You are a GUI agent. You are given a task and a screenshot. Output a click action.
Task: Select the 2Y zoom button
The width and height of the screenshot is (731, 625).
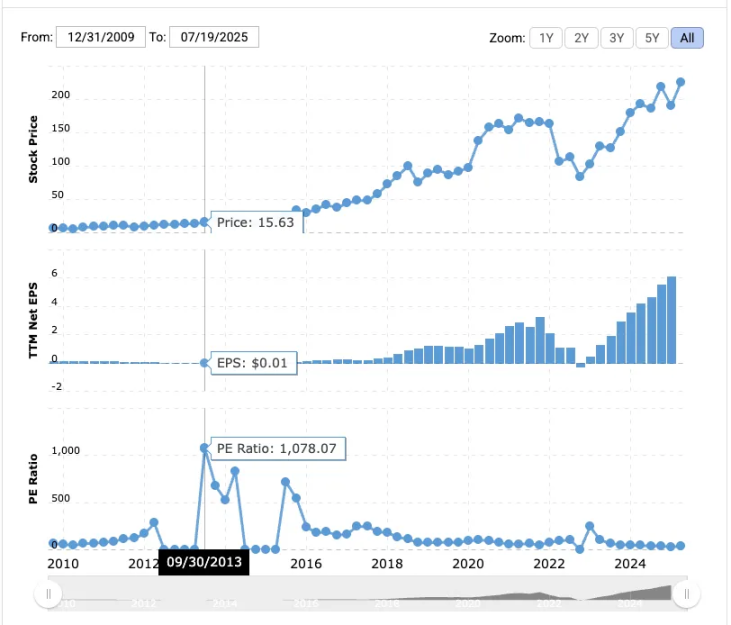point(581,38)
